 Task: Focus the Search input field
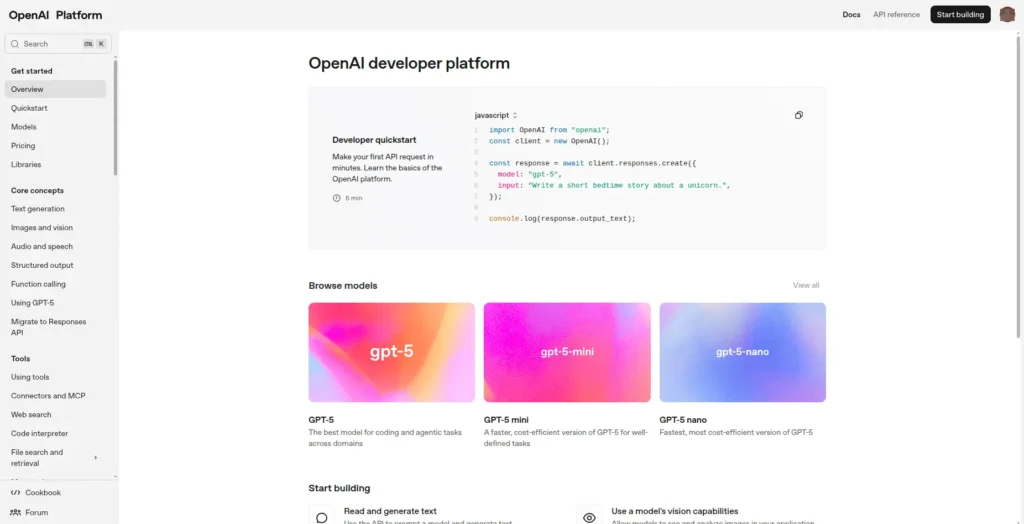coord(58,44)
